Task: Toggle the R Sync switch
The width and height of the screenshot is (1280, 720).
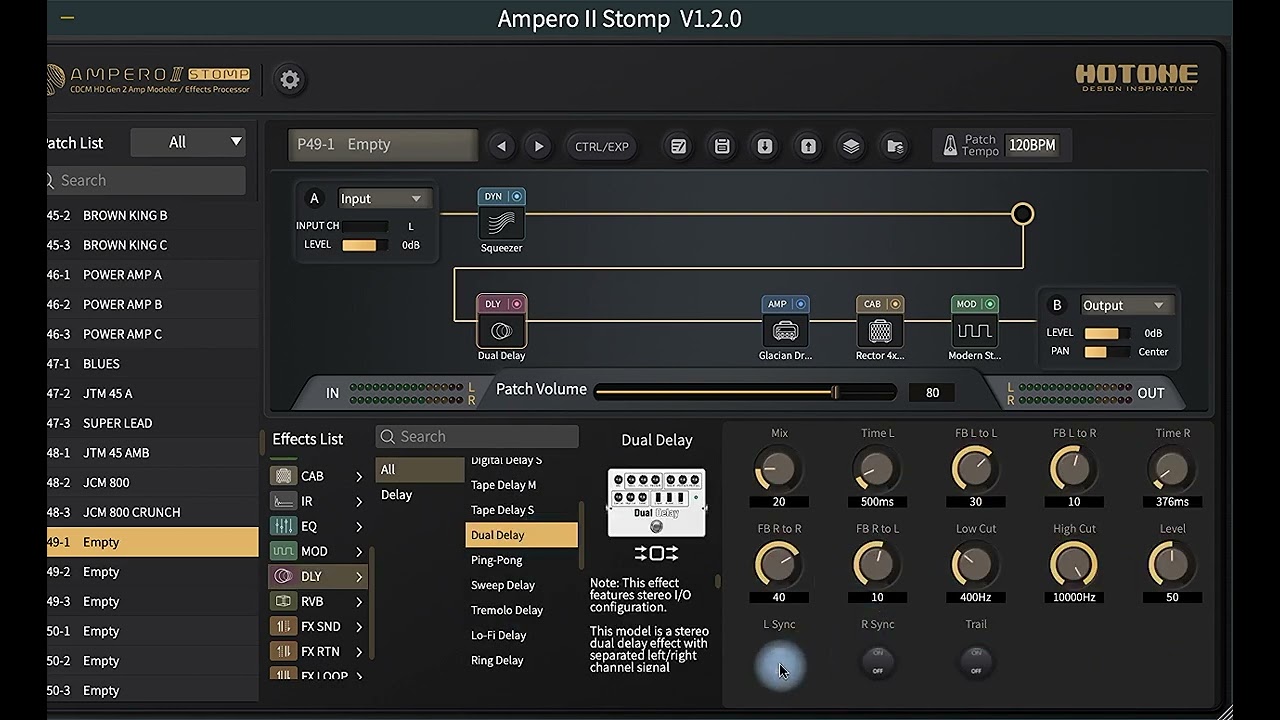Action: [x=877, y=662]
